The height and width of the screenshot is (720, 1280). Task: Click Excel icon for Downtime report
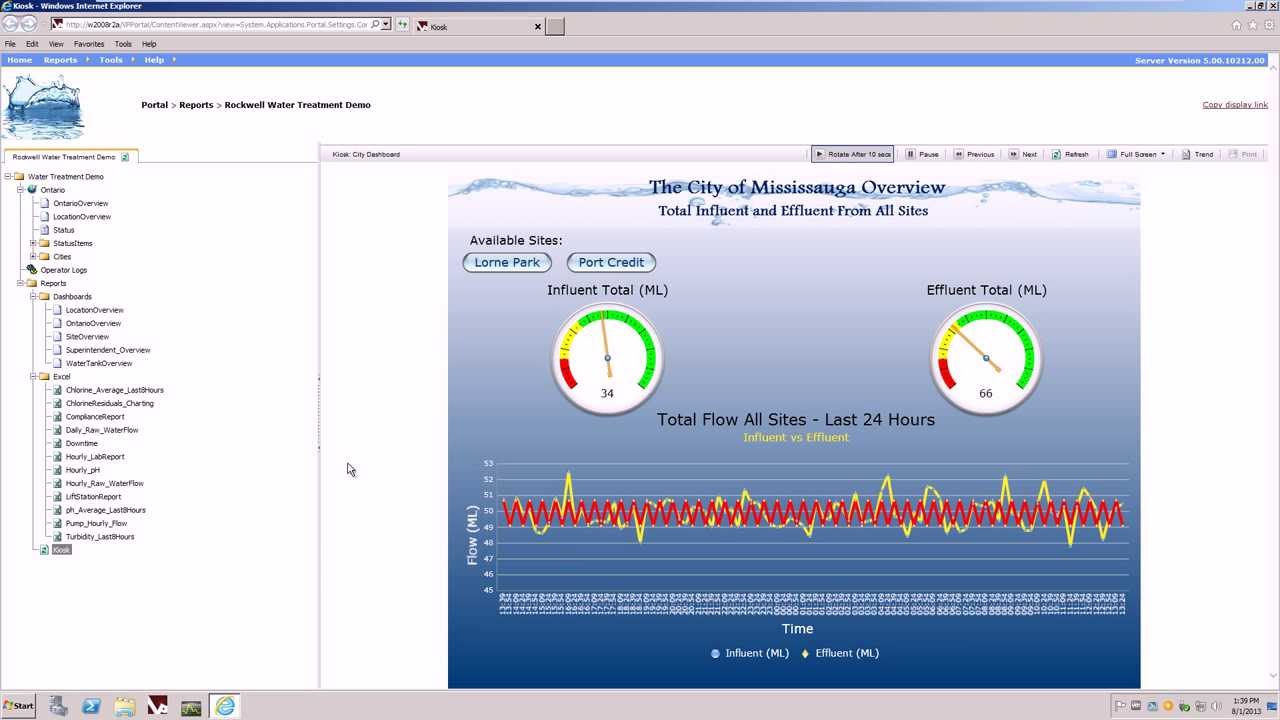tap(57, 443)
